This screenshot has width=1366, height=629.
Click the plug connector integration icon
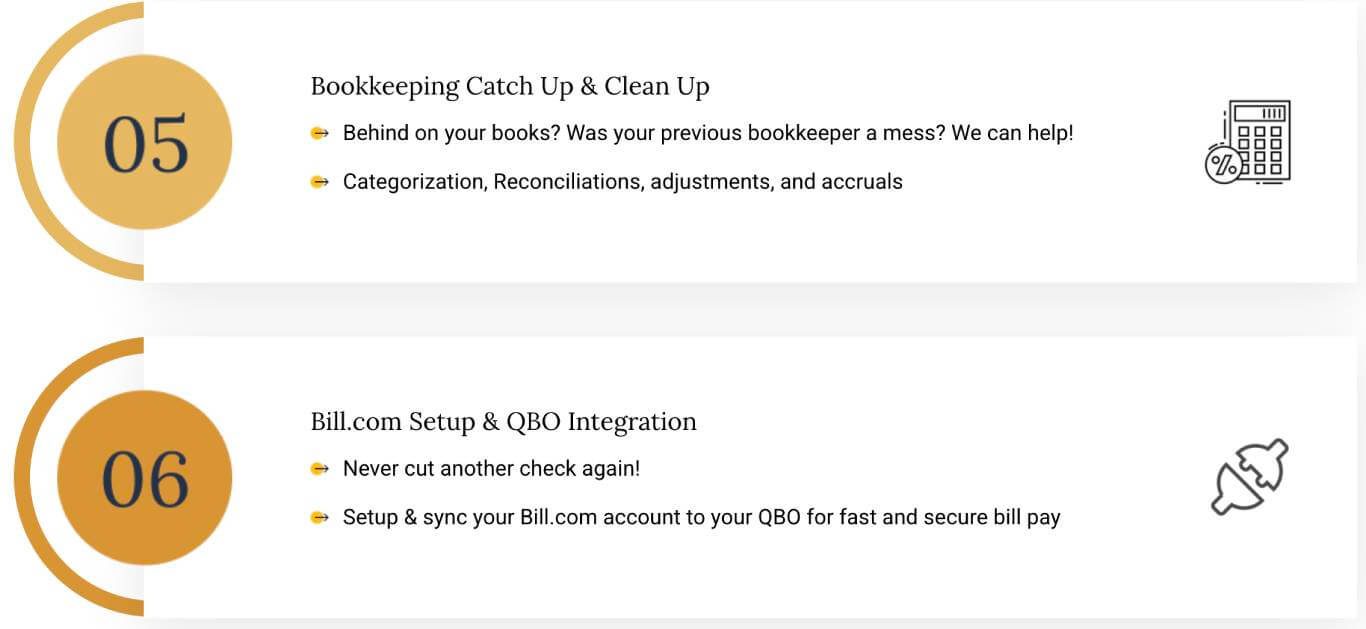tap(1249, 477)
